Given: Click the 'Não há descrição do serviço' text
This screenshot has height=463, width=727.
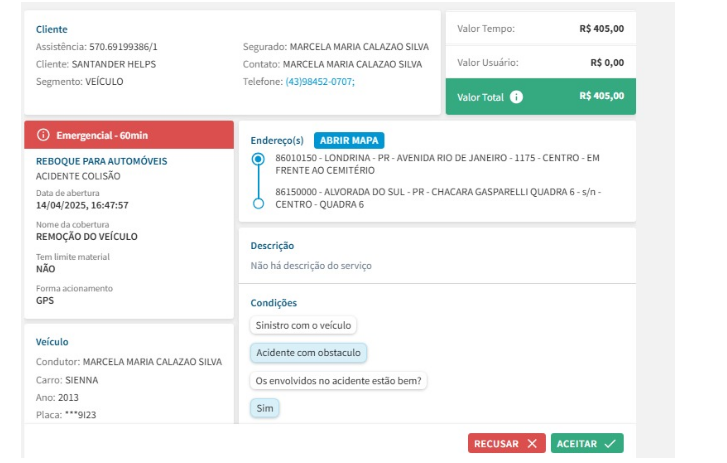Looking at the screenshot, I should pyautogui.click(x=311, y=266).
